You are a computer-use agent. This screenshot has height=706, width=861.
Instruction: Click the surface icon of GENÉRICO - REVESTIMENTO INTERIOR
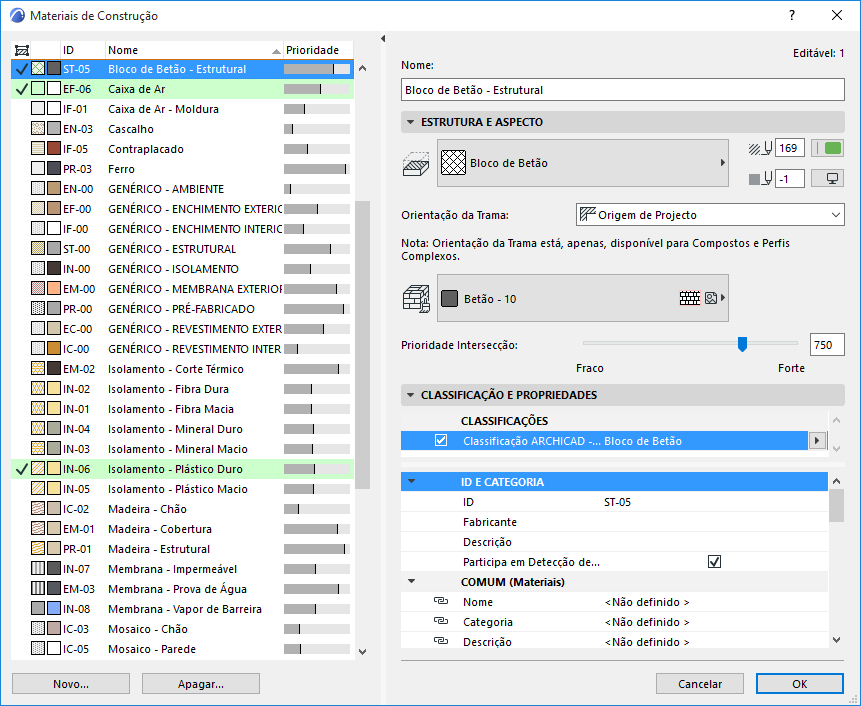pyautogui.click(x=54, y=349)
